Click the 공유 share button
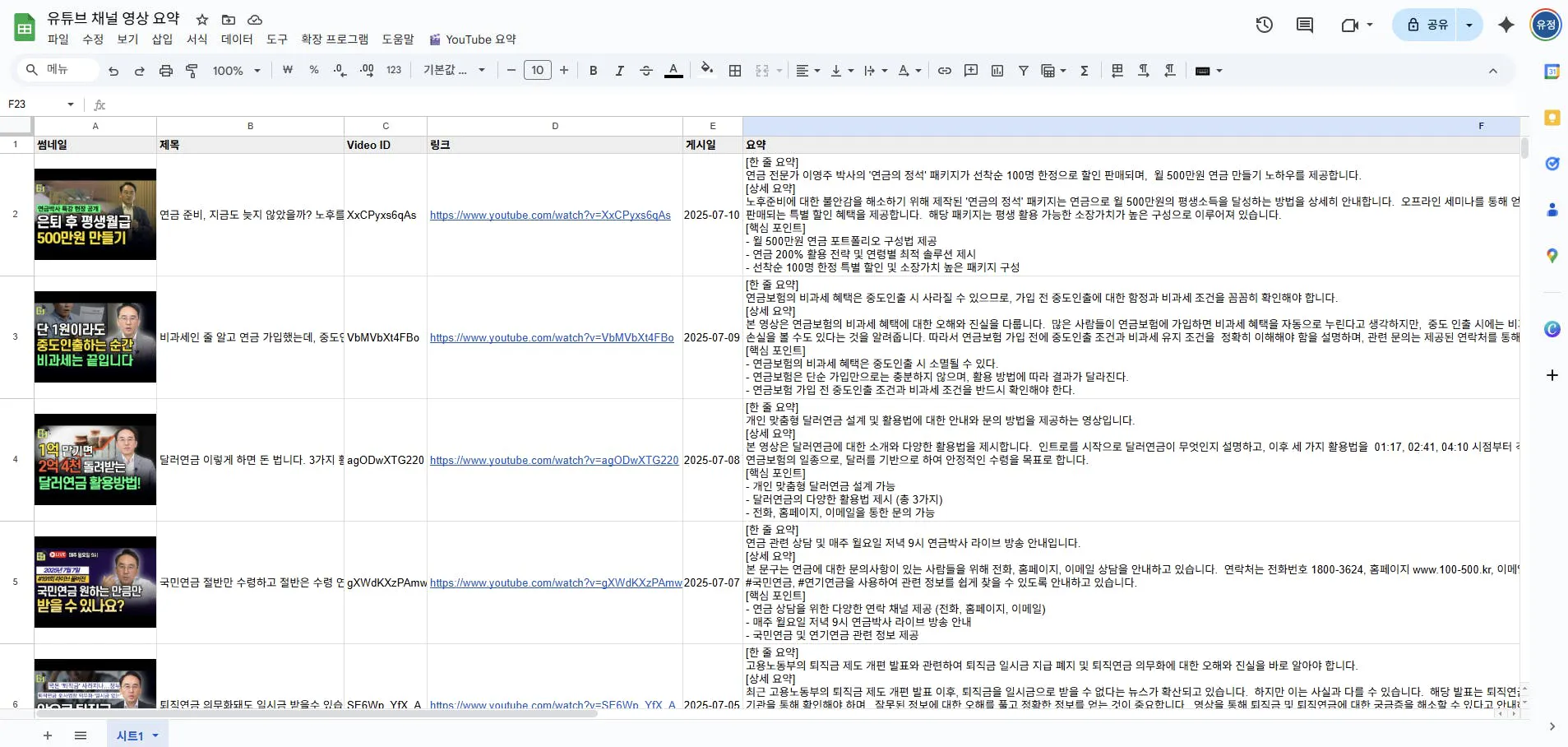1568x747 pixels. click(1432, 25)
